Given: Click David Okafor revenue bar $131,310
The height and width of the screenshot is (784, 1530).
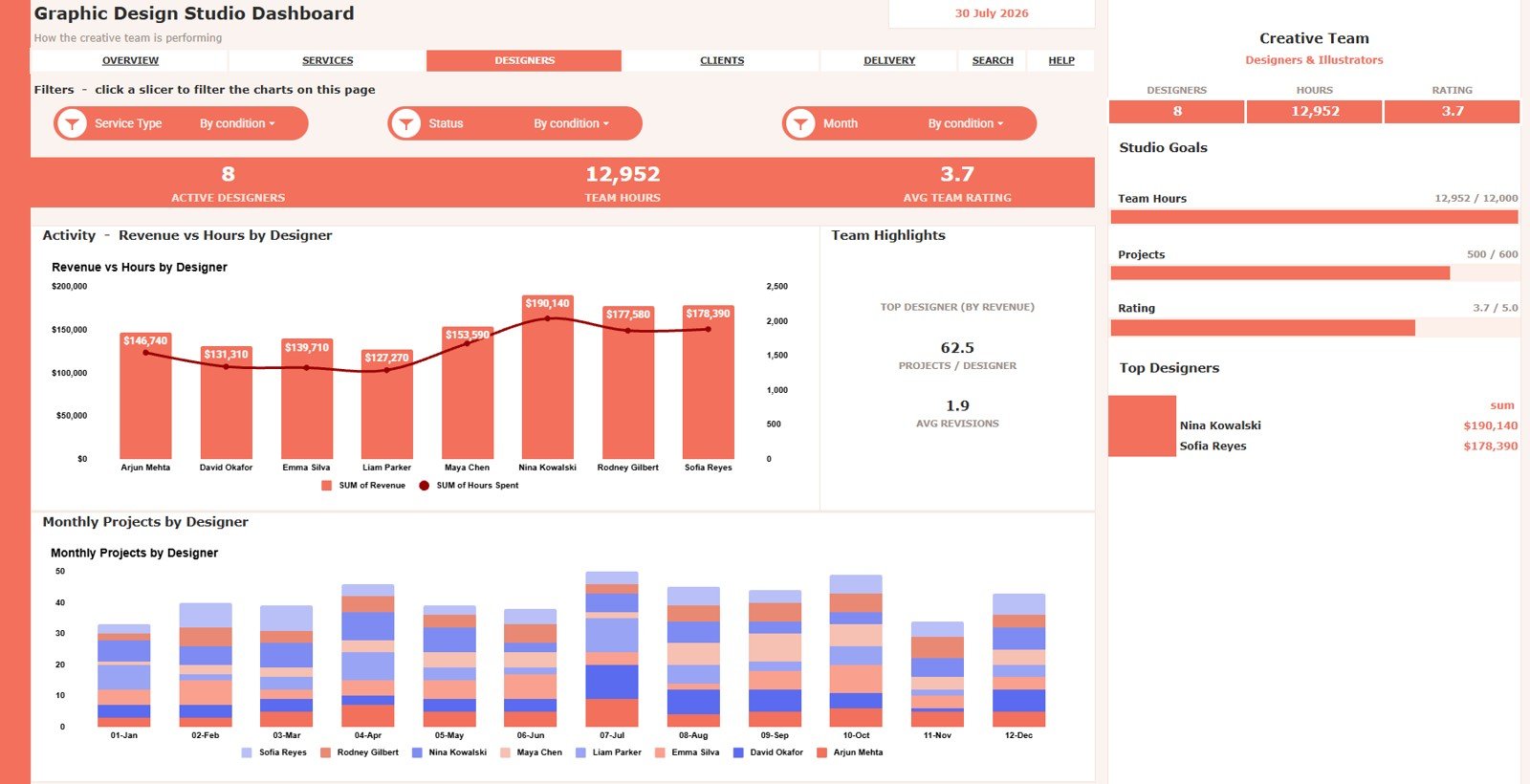Looking at the screenshot, I should 226,403.
